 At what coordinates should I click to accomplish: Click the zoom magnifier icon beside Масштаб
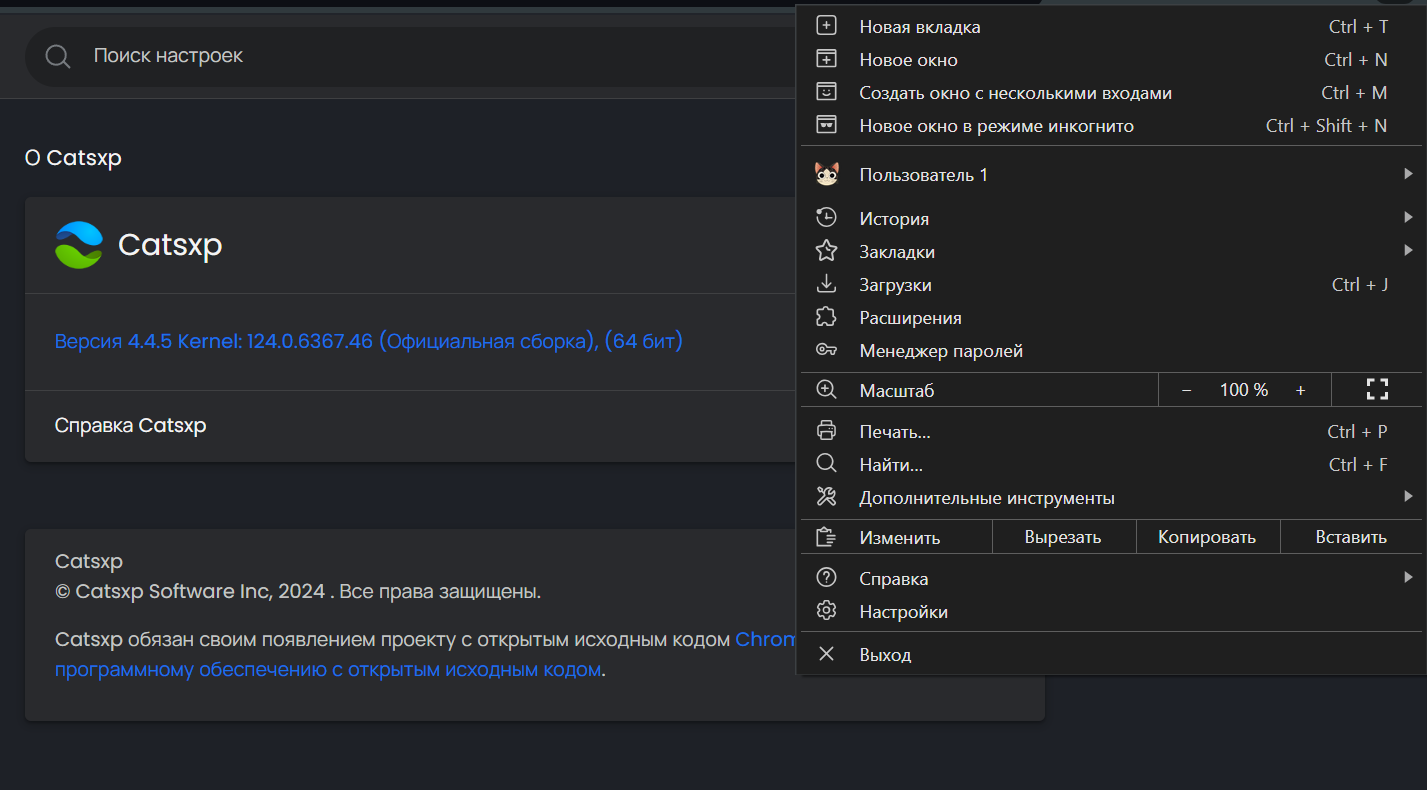coord(826,389)
